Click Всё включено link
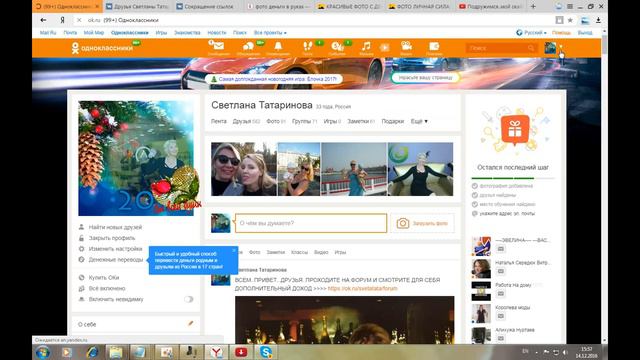640x360 pixels. [107, 288]
